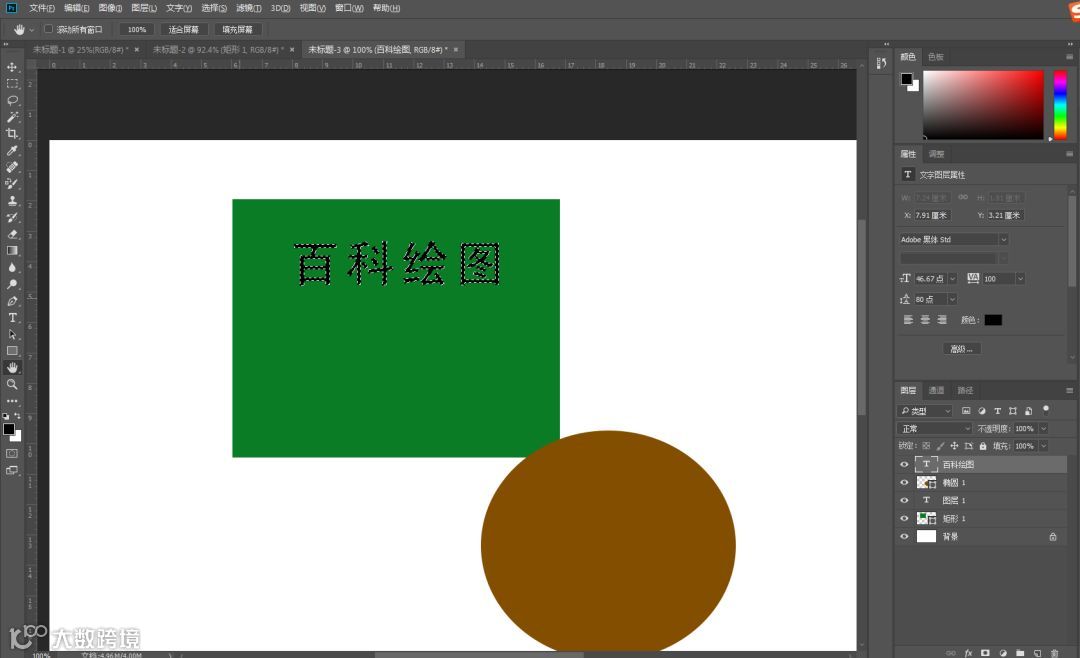Image resolution: width=1080 pixels, height=658 pixels.
Task: Open leading 80 点 dropdown
Action: coord(953,299)
